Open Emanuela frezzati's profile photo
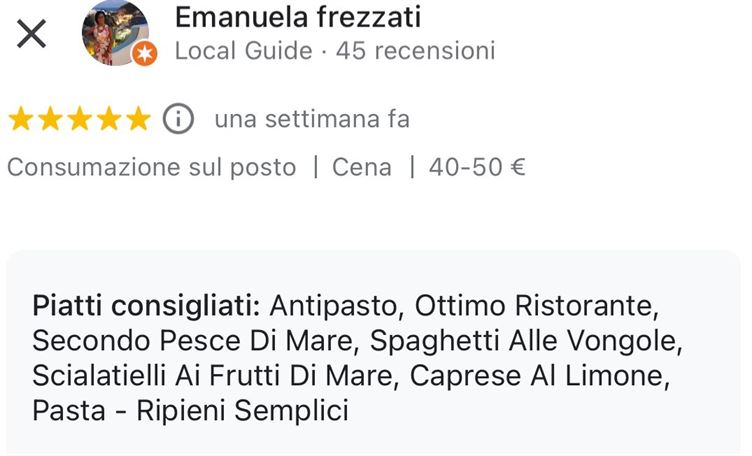 point(114,32)
